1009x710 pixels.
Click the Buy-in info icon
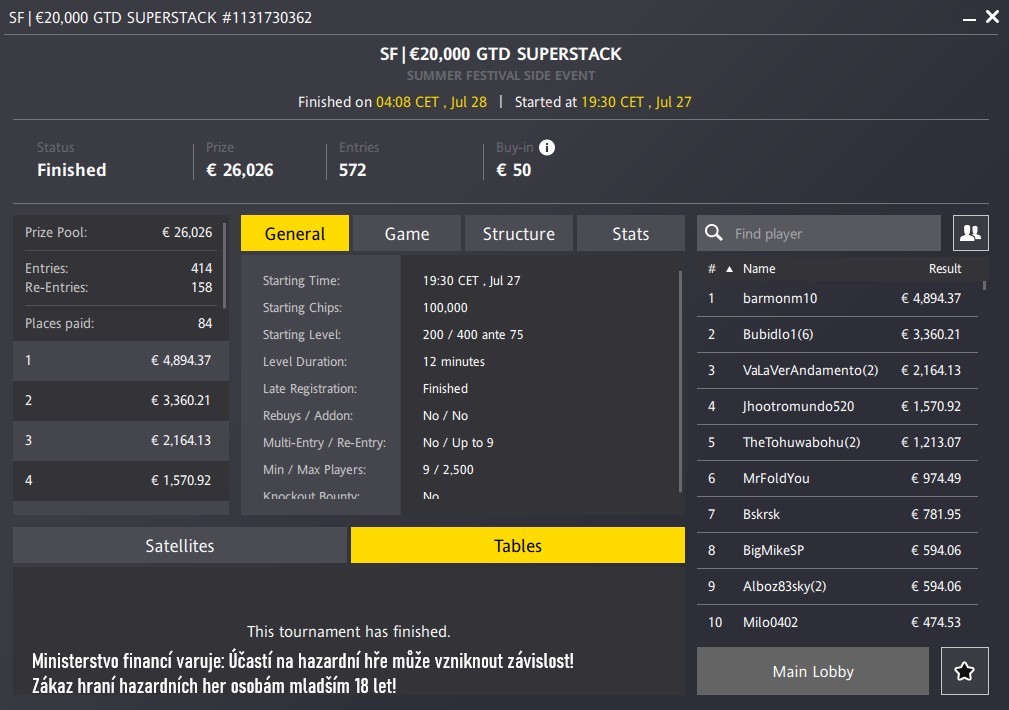click(x=547, y=148)
